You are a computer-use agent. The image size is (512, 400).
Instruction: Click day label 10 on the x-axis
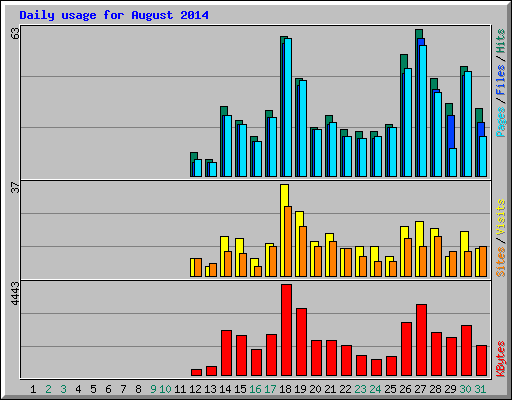165,389
